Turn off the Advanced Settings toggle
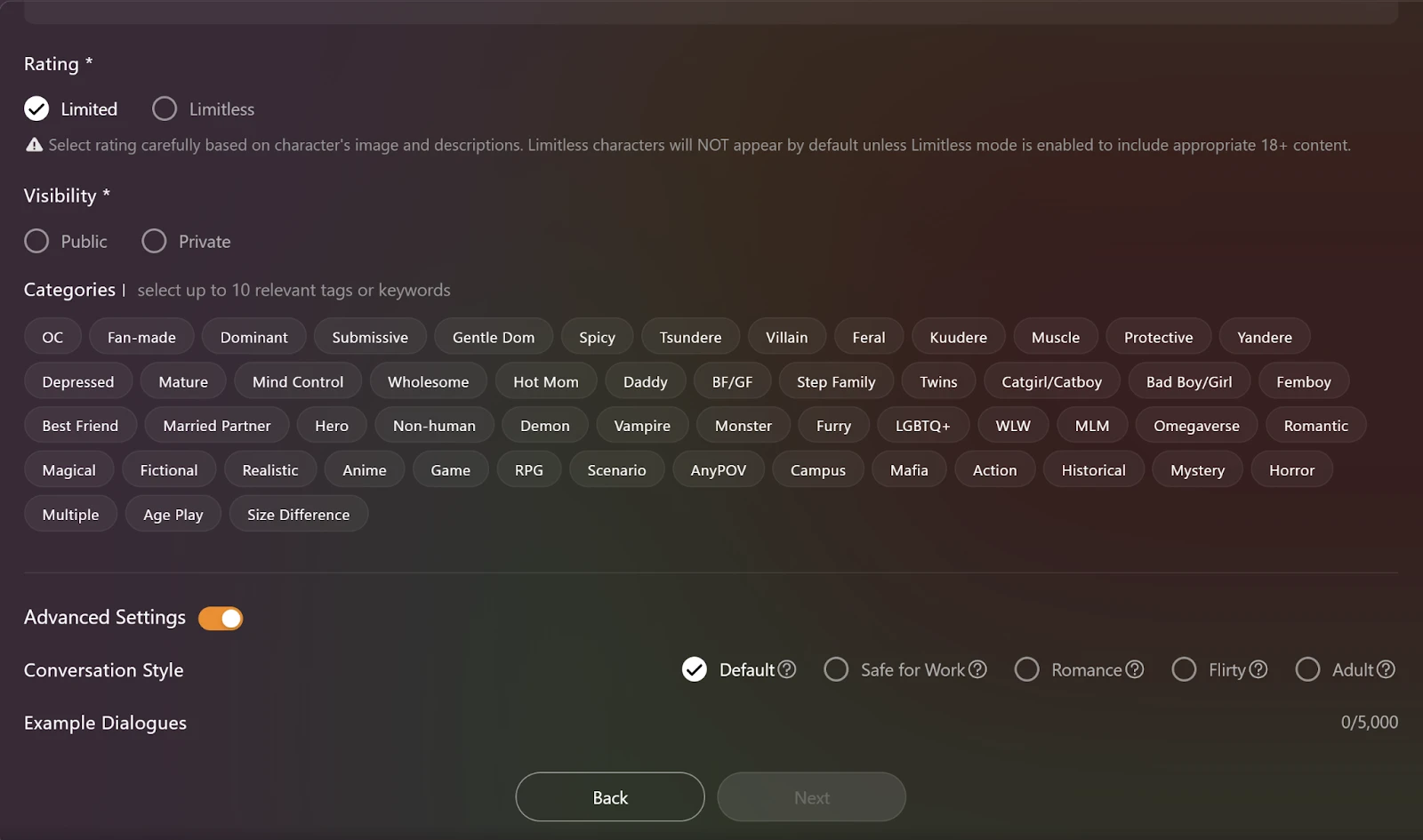 (221, 618)
